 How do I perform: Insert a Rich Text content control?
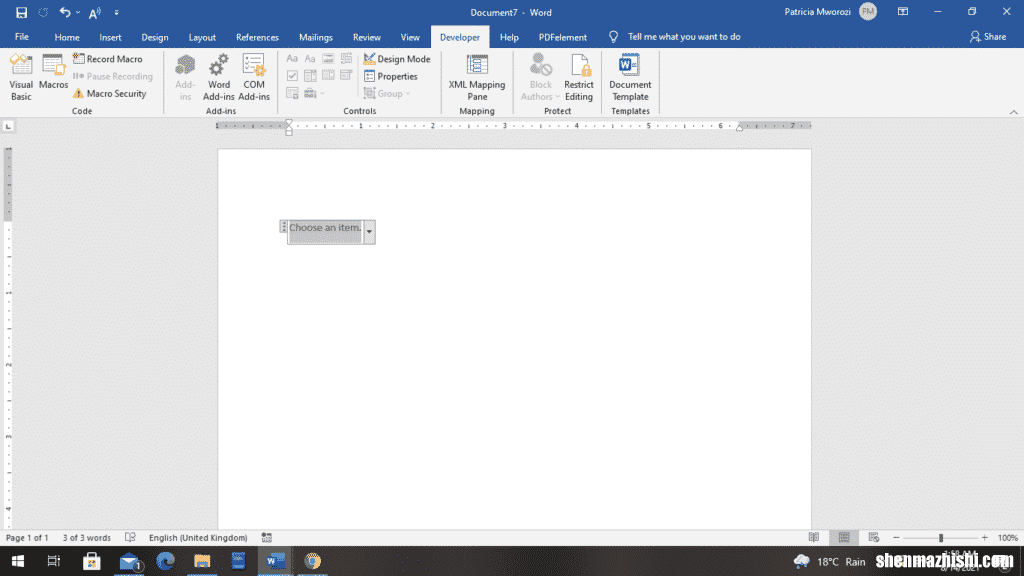click(292, 59)
